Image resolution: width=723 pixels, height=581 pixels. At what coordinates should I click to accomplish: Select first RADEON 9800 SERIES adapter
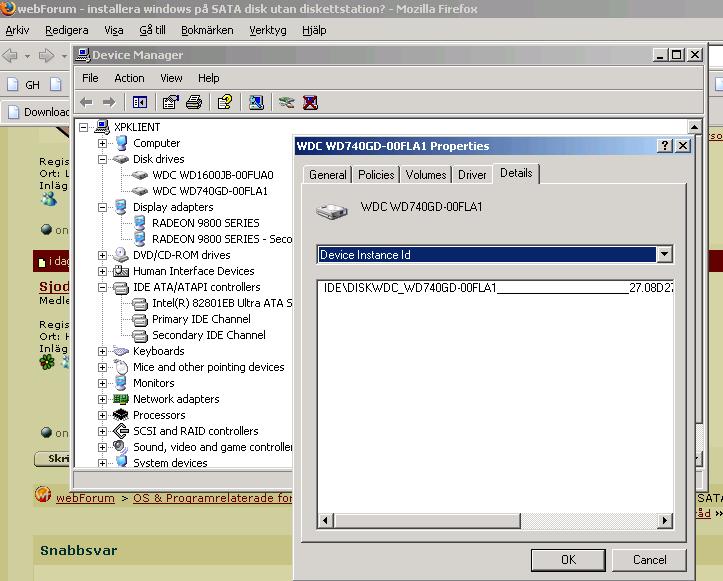pyautogui.click(x=206, y=223)
